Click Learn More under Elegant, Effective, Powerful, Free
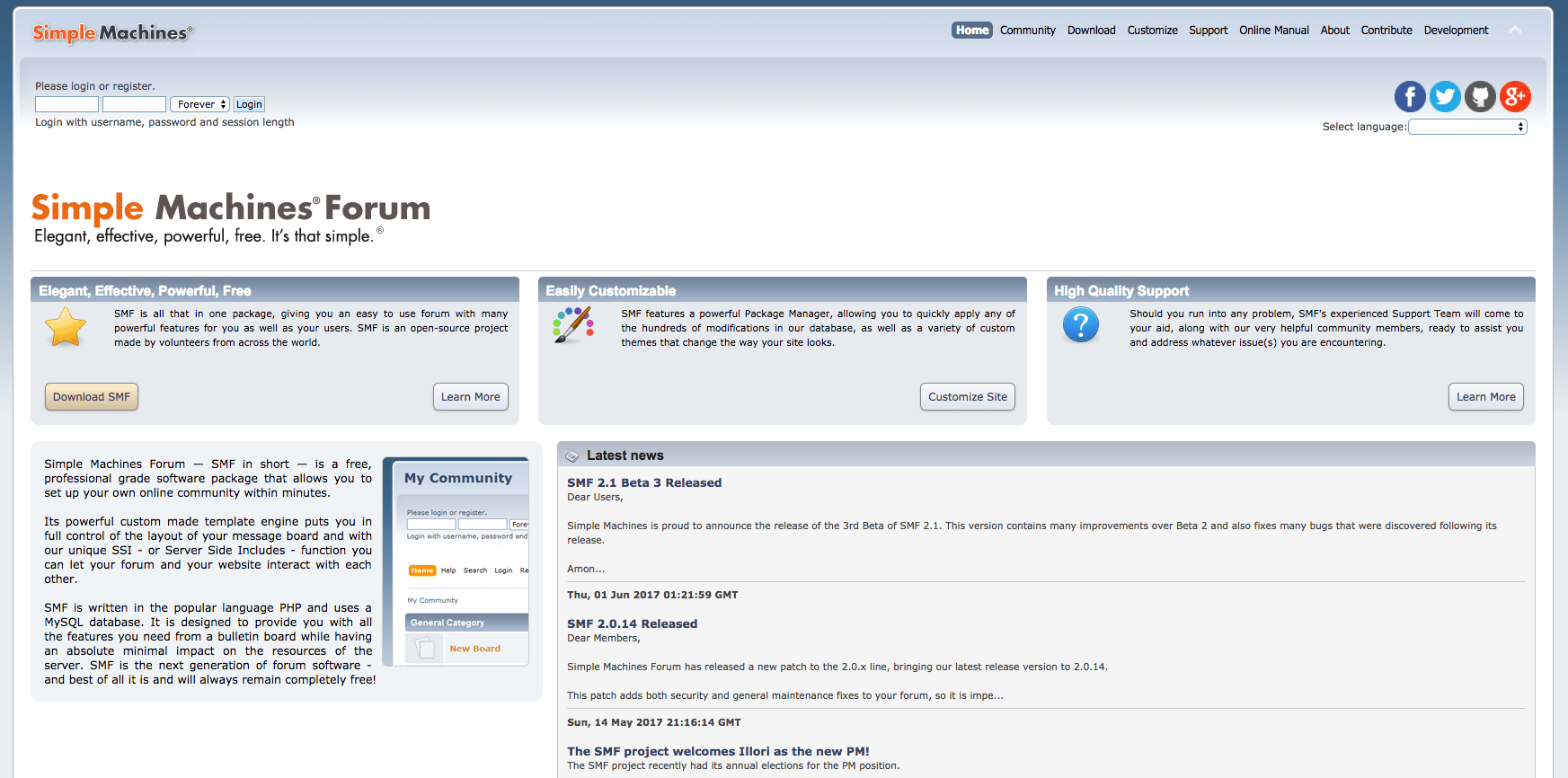The height and width of the screenshot is (778, 1568). [x=471, y=397]
